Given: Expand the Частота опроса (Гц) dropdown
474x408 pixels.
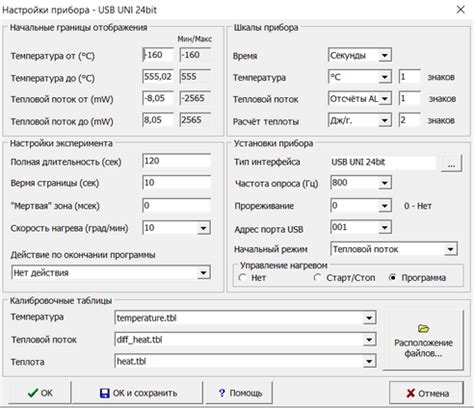Looking at the screenshot, I should 384,183.
